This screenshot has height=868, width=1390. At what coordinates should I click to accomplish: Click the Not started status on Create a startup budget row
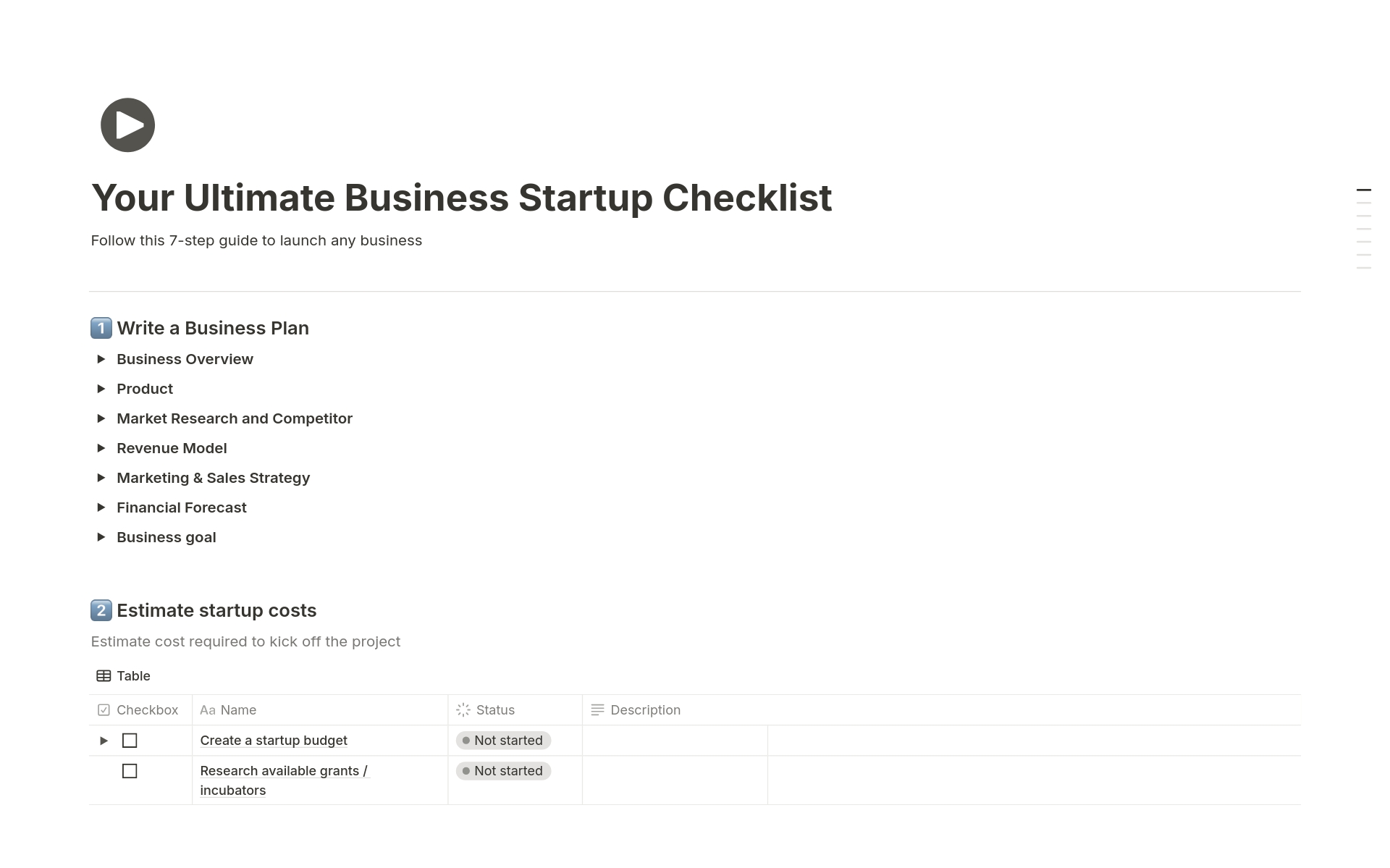(x=503, y=740)
